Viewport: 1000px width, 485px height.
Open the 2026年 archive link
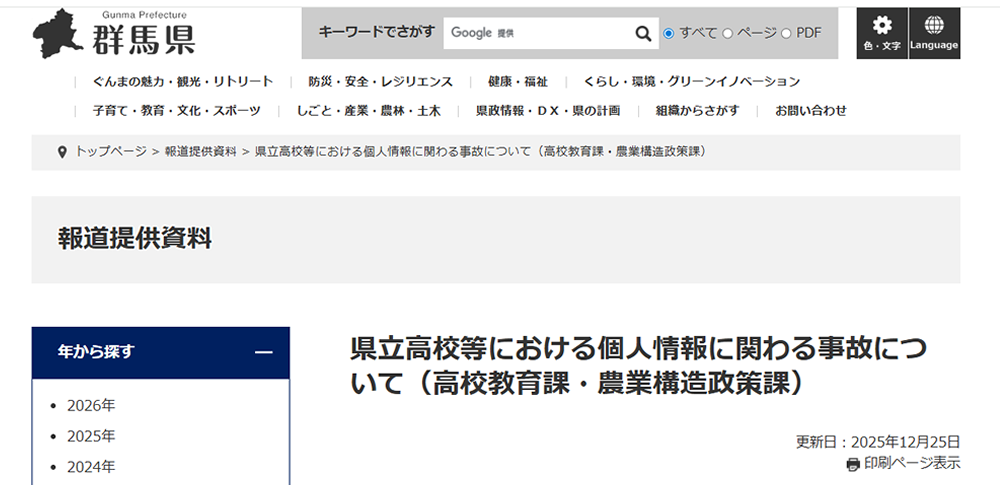91,405
